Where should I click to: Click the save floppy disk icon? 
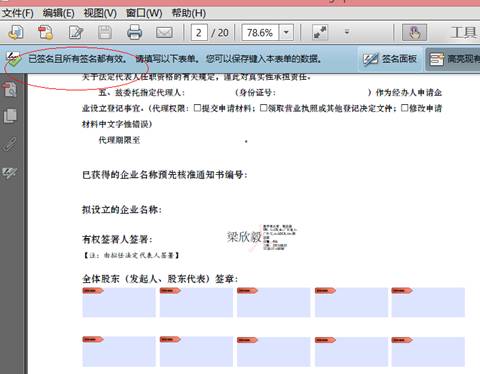pyautogui.click(x=105, y=32)
